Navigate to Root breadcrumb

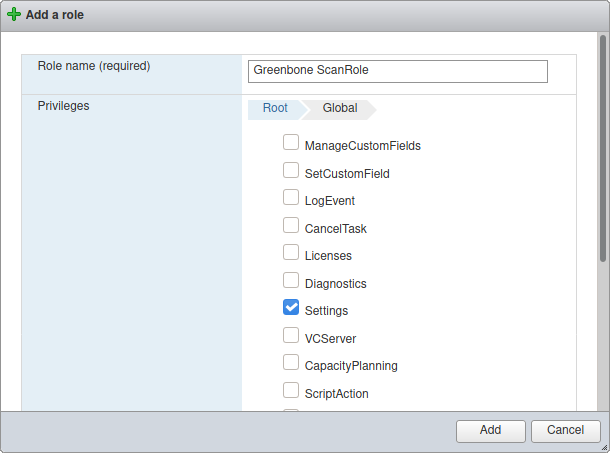tap(275, 108)
